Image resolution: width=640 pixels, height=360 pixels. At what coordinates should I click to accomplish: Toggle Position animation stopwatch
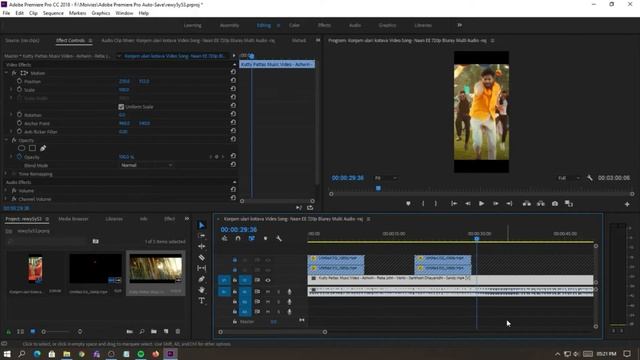19,81
